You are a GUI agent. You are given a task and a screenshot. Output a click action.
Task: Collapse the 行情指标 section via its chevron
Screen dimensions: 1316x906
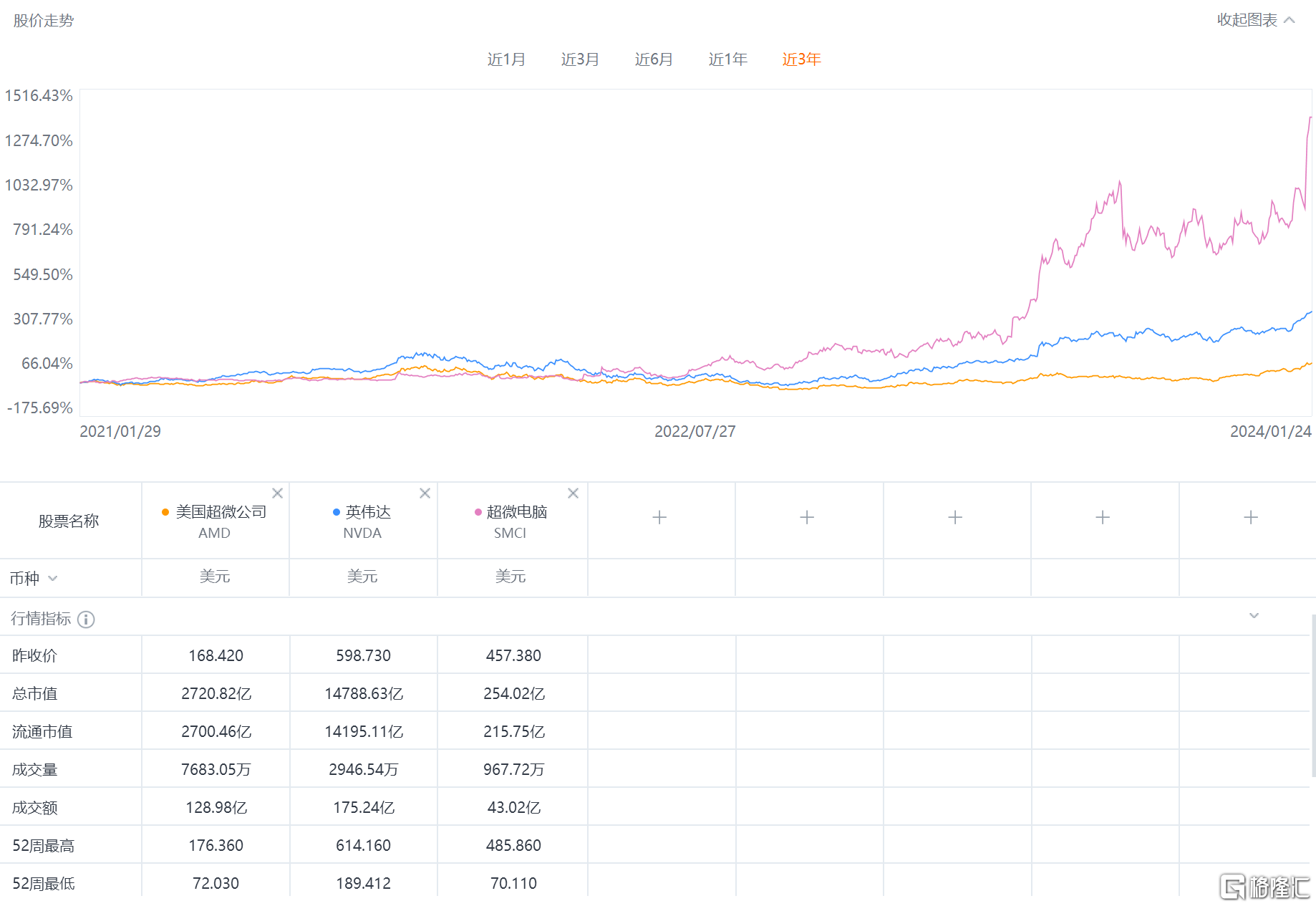click(x=1254, y=615)
